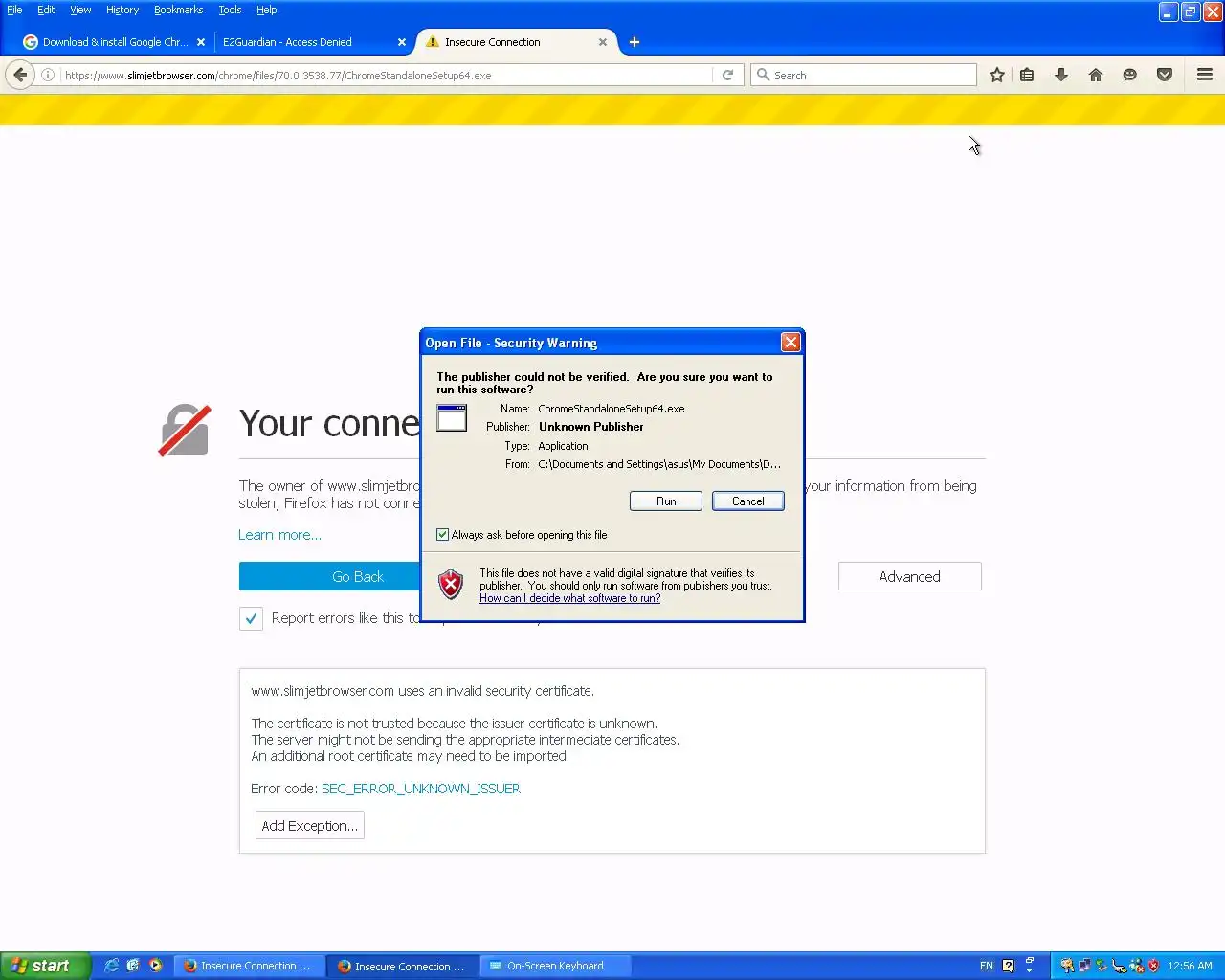
Task: Click the SEC_ERROR_UNKNOWN_ISSUER error code link
Action: (421, 789)
